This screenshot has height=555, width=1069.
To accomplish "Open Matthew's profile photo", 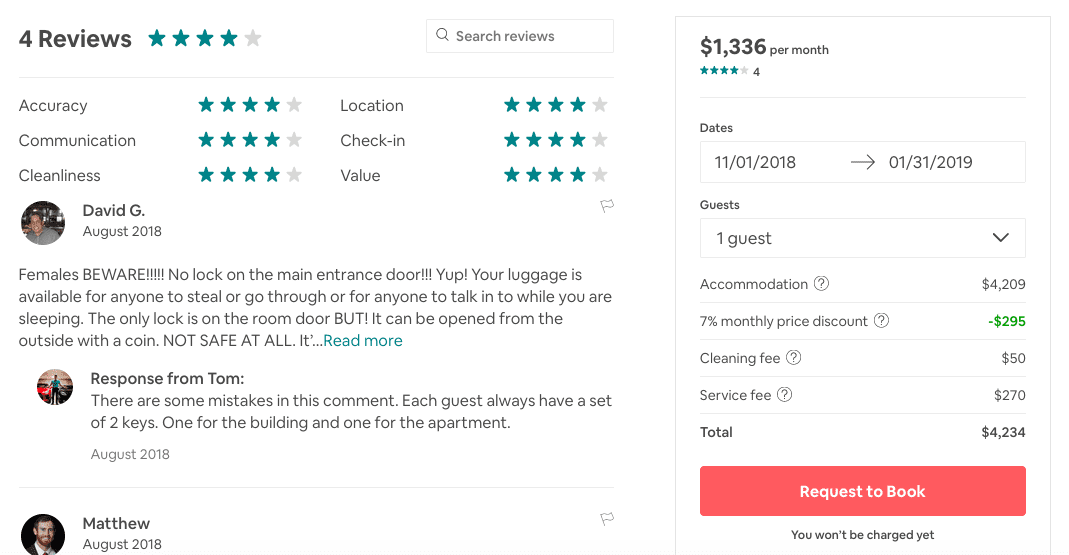I will click(43, 535).
